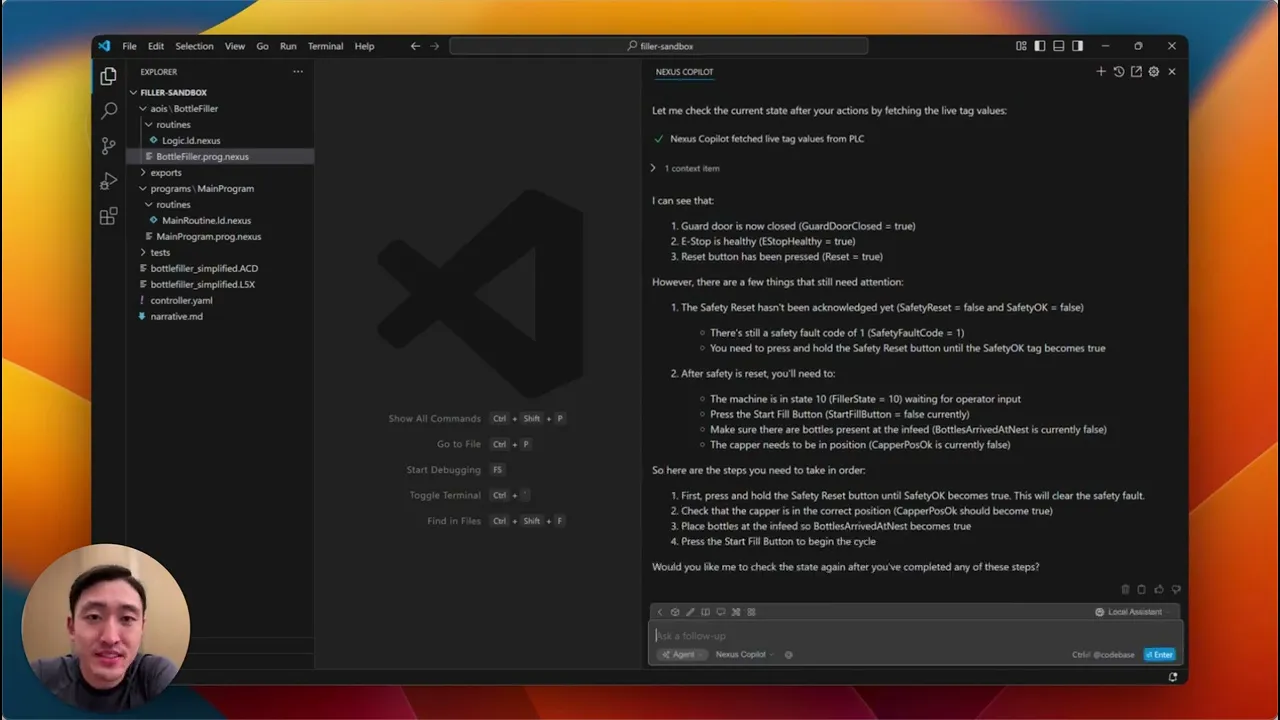Open Explorer more actions ellipsis
1280x720 pixels.
point(297,72)
